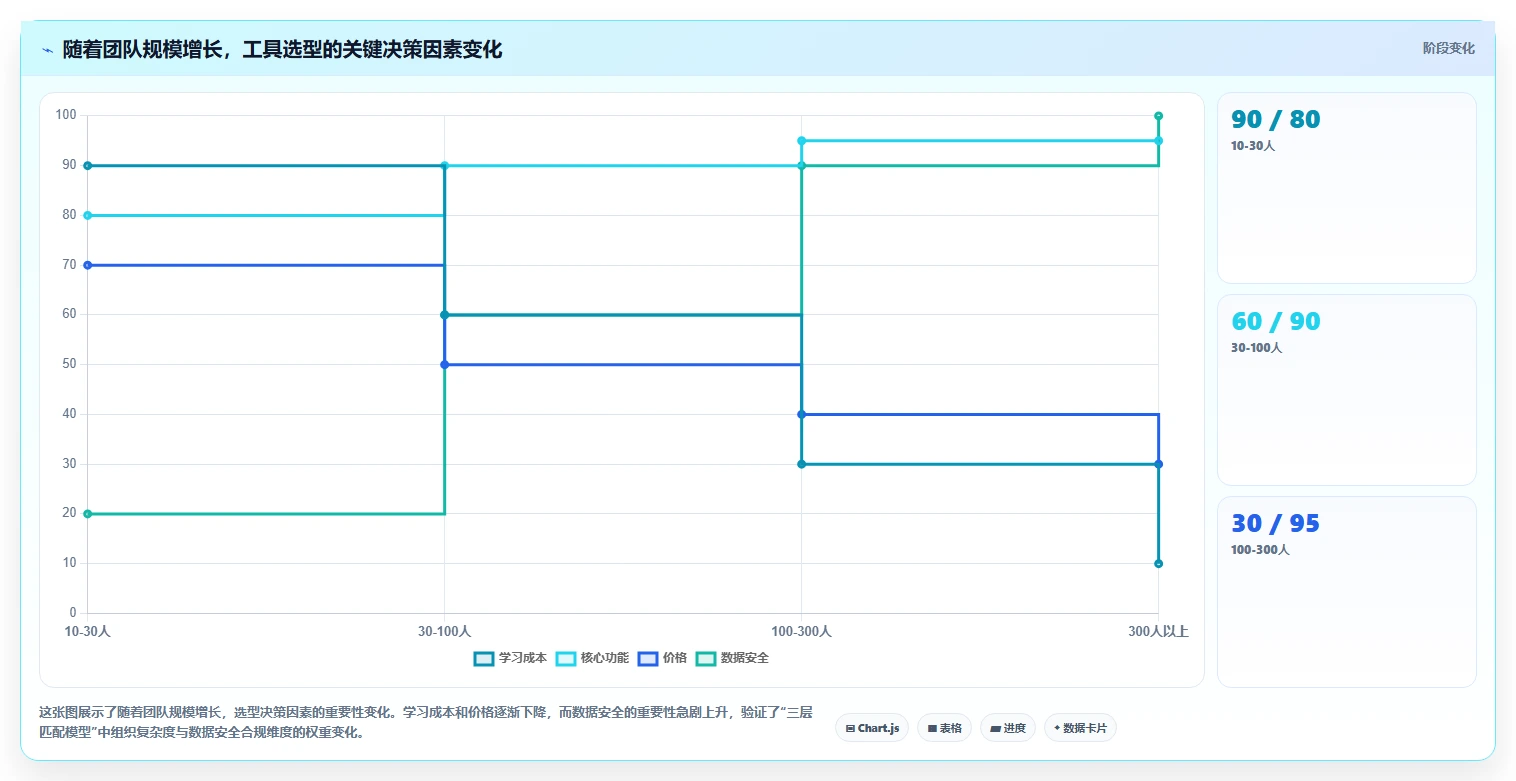Click the 进度 pill tag

click(x=1008, y=728)
